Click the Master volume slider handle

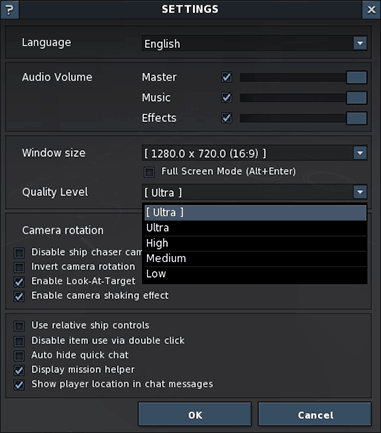pos(357,77)
